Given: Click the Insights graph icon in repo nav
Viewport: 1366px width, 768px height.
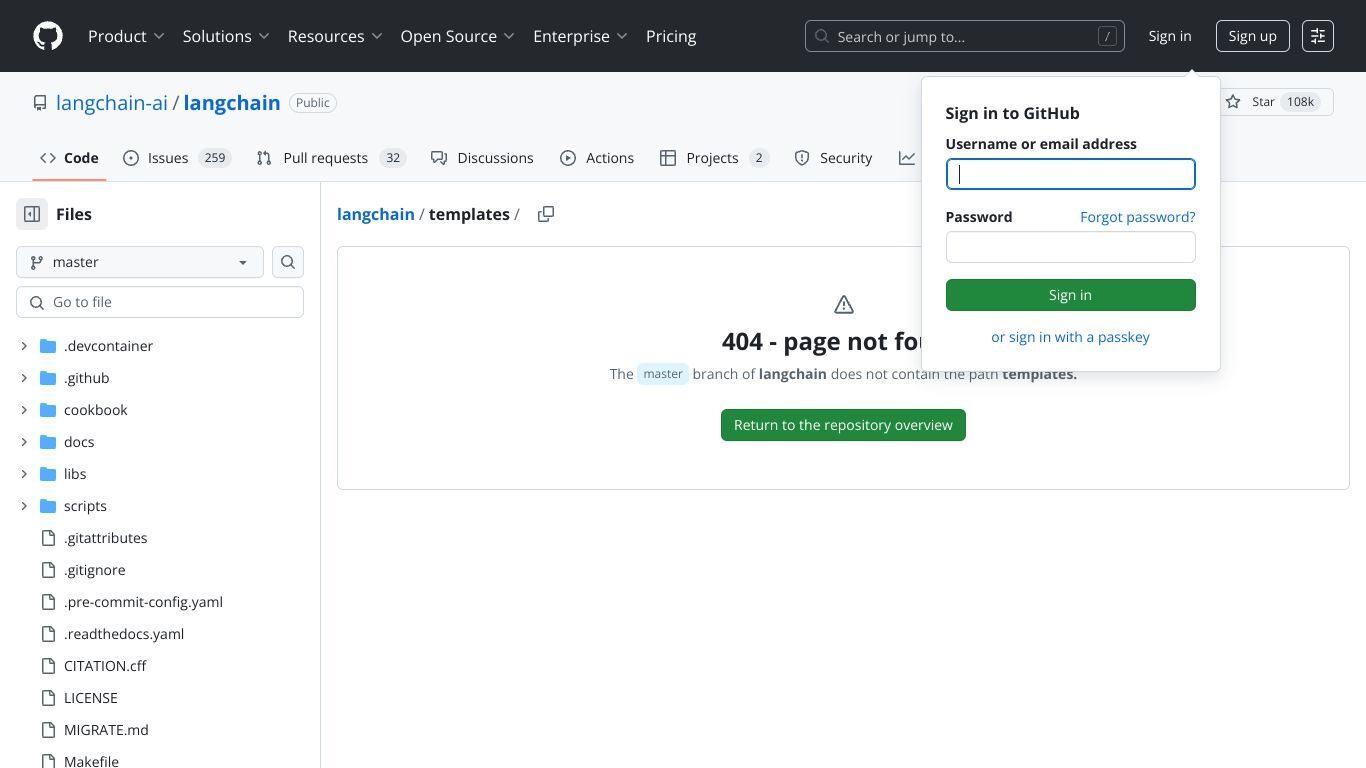Looking at the screenshot, I should tap(907, 158).
